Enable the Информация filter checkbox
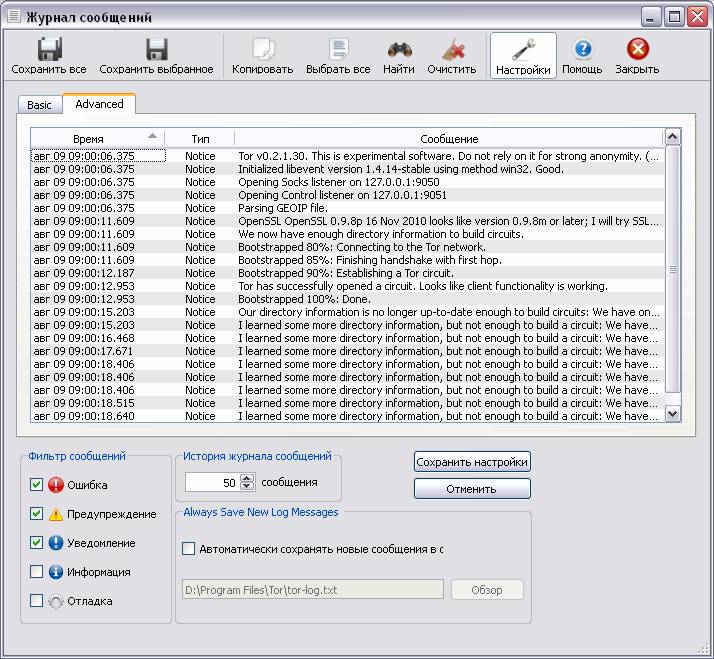This screenshot has height=659, width=714. pos(37,572)
